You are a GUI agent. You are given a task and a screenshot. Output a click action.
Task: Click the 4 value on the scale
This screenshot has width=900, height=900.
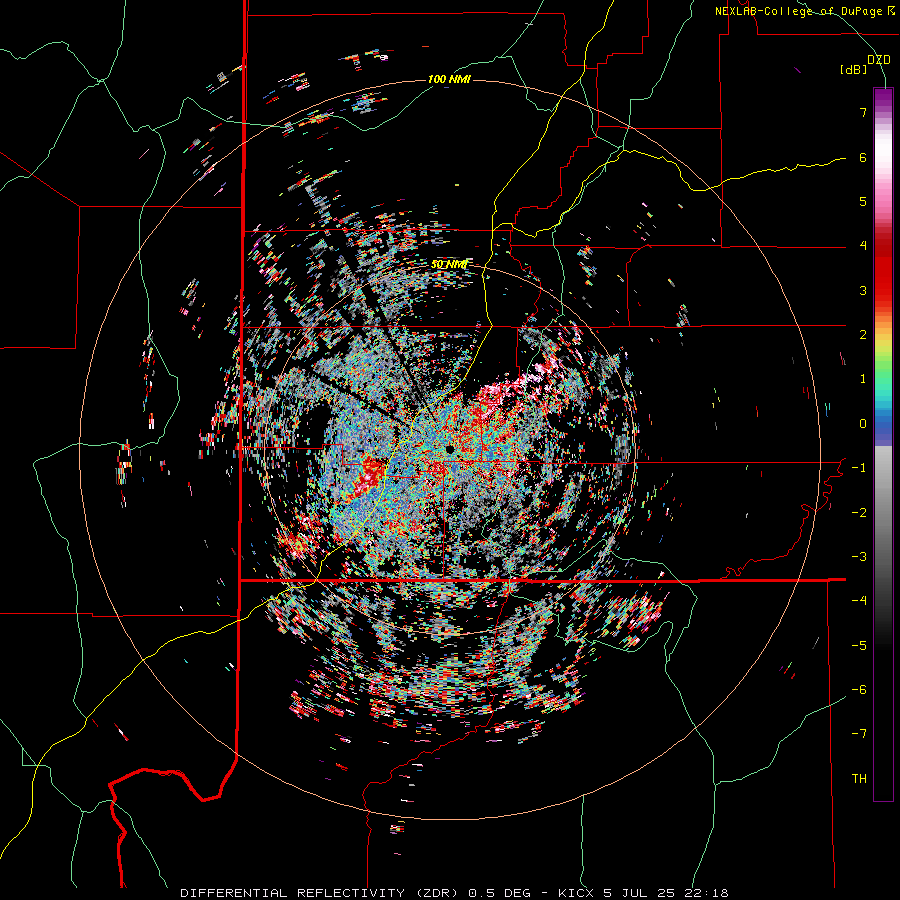click(x=863, y=246)
